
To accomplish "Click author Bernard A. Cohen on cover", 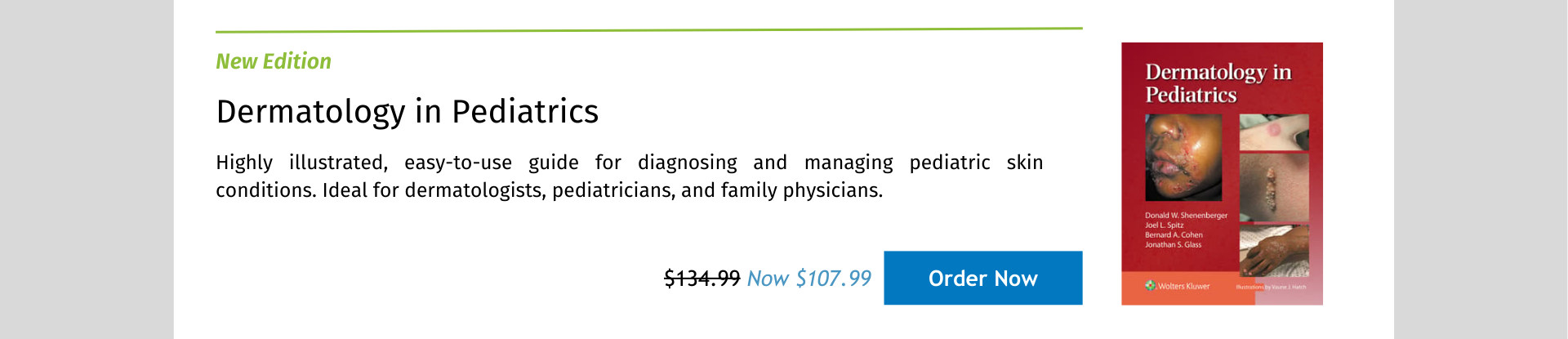I will pyautogui.click(x=1174, y=235).
